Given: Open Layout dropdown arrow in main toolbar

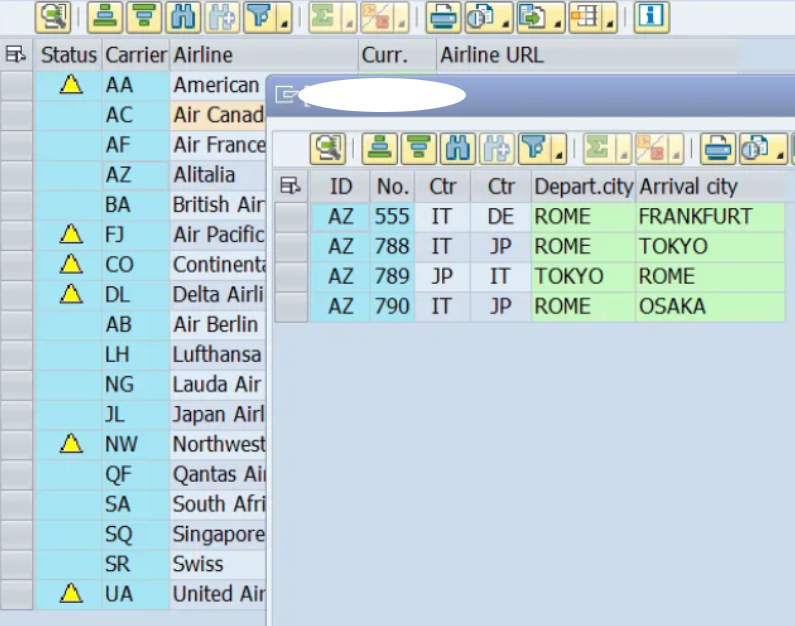Looking at the screenshot, I should click(x=609, y=17).
